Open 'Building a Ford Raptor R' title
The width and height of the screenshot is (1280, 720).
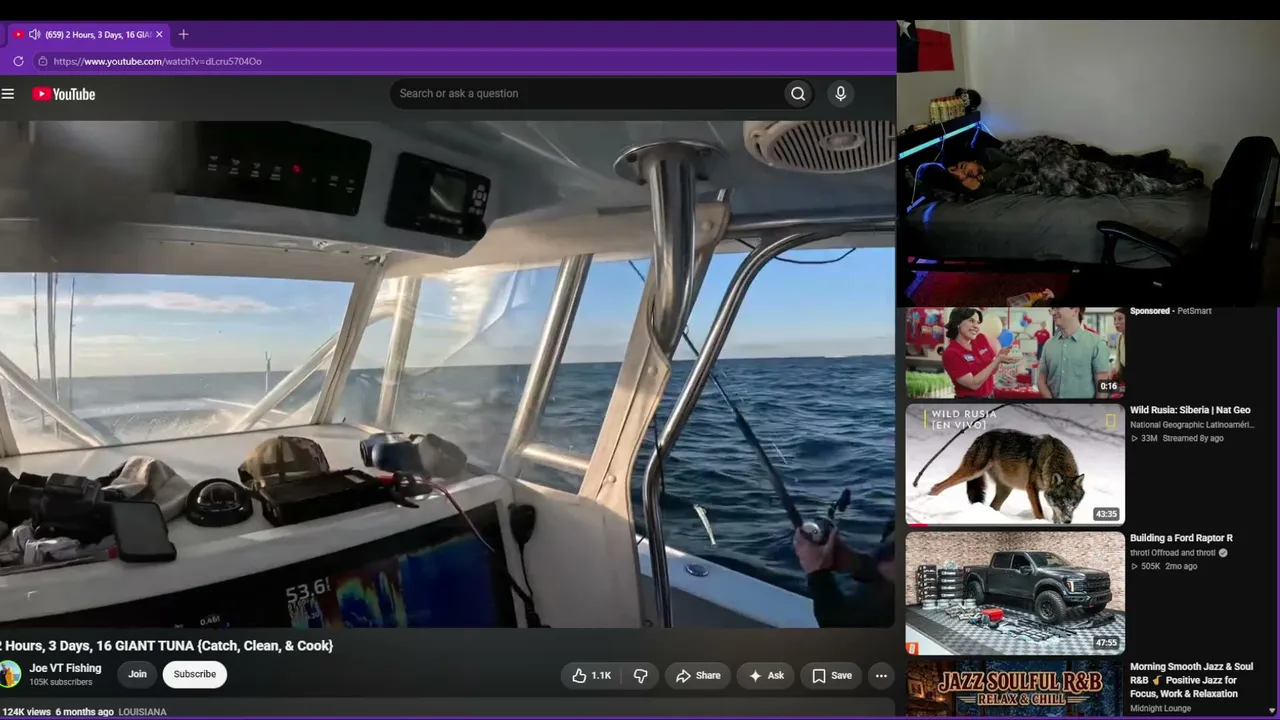[x=1181, y=538]
